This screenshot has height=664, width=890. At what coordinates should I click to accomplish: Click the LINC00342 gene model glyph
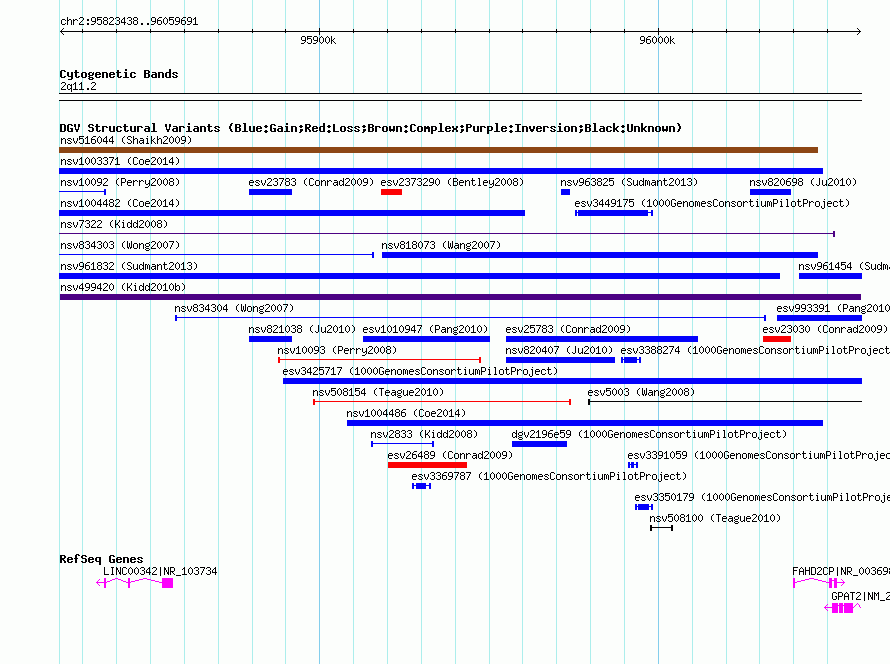tap(135, 583)
